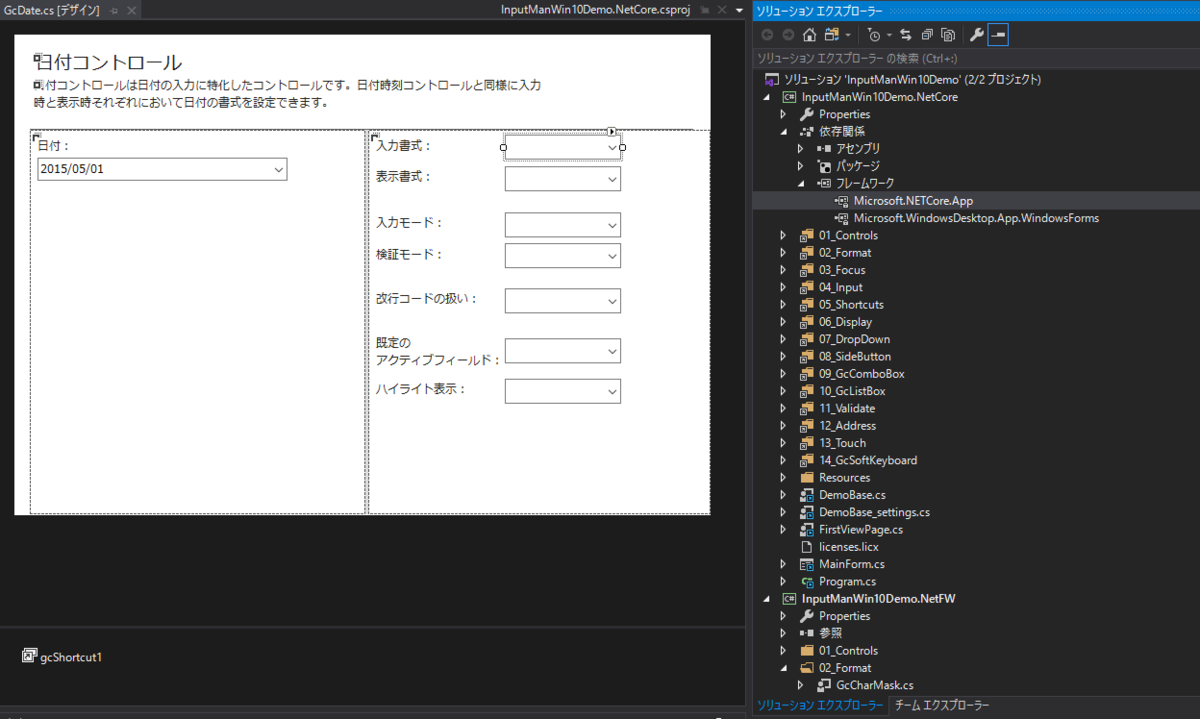This screenshot has height=719, width=1200.
Task: Close the GcDate.cs designer tab
Action: [131, 9]
